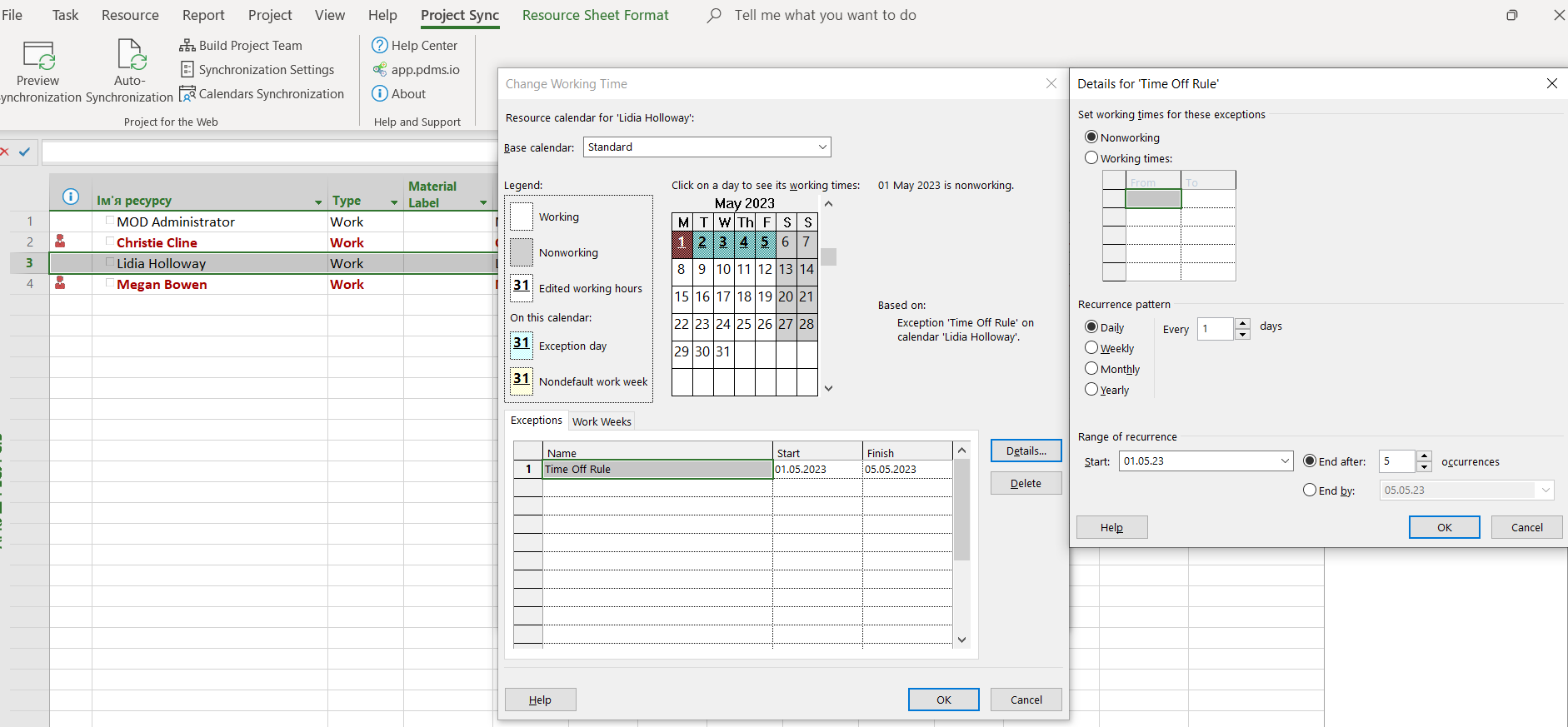Open the Resource ribbon tab
Viewport: 1568px width, 727px height.
130,15
